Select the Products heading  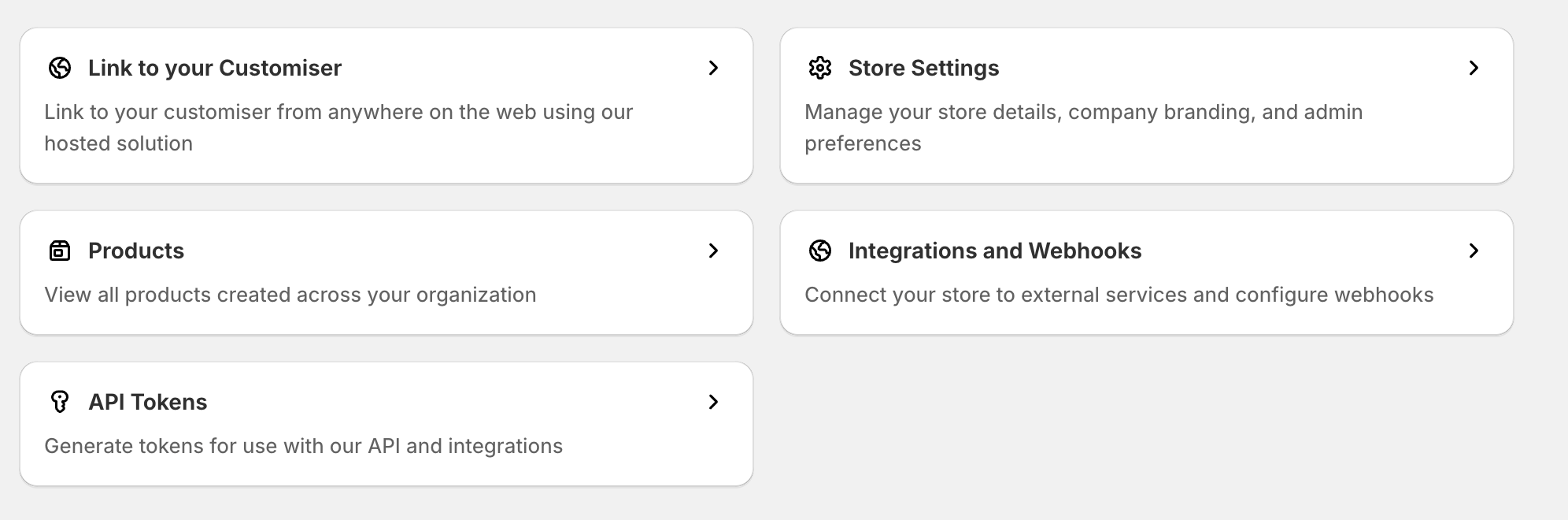point(135,251)
